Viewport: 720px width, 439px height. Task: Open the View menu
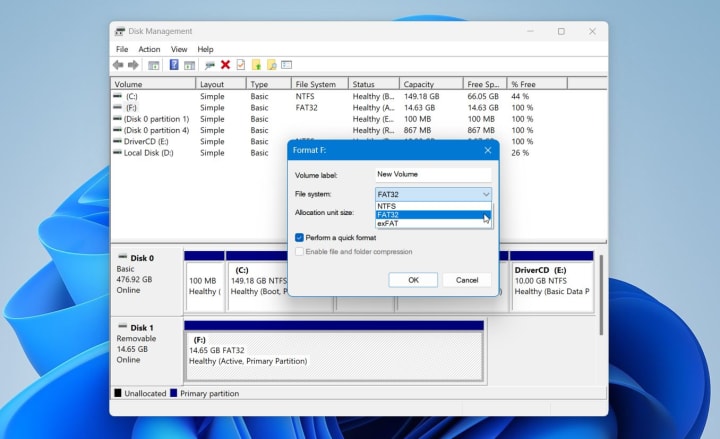[x=179, y=49]
